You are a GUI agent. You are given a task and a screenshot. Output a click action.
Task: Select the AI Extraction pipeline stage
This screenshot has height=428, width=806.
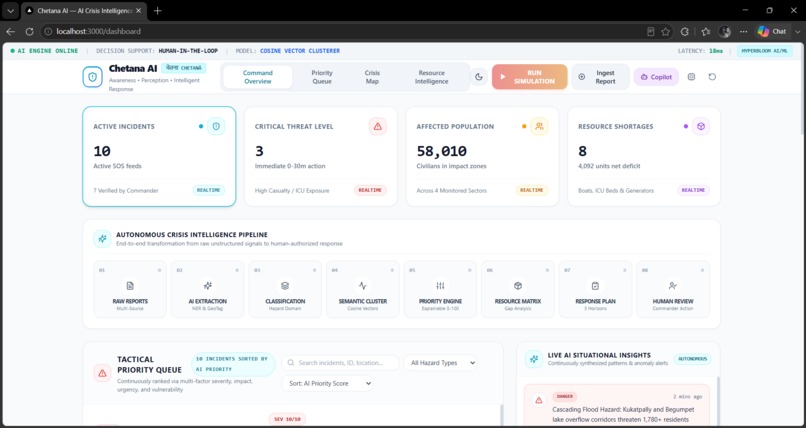click(208, 289)
